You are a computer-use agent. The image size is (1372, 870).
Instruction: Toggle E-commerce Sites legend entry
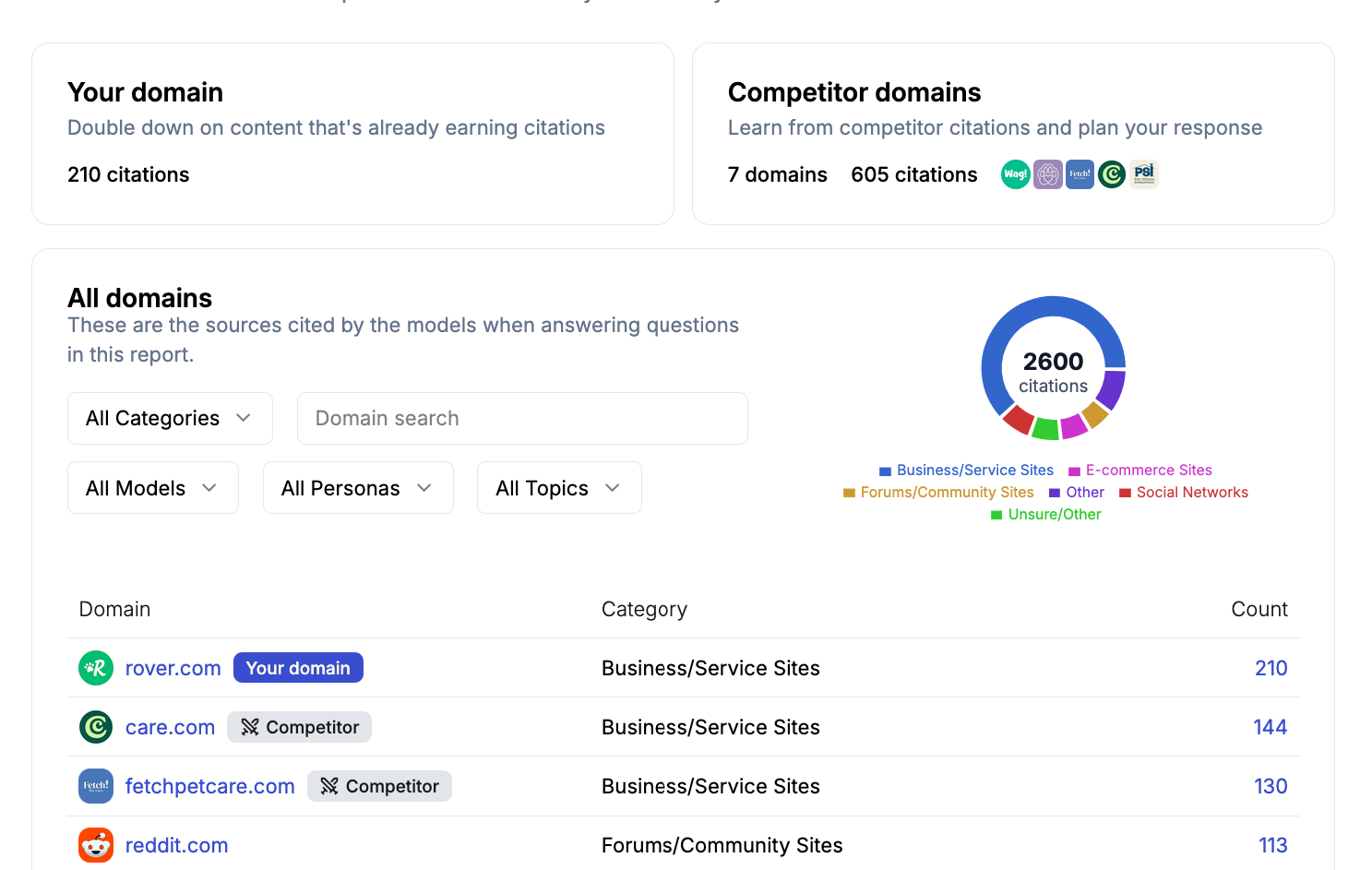tap(1140, 470)
